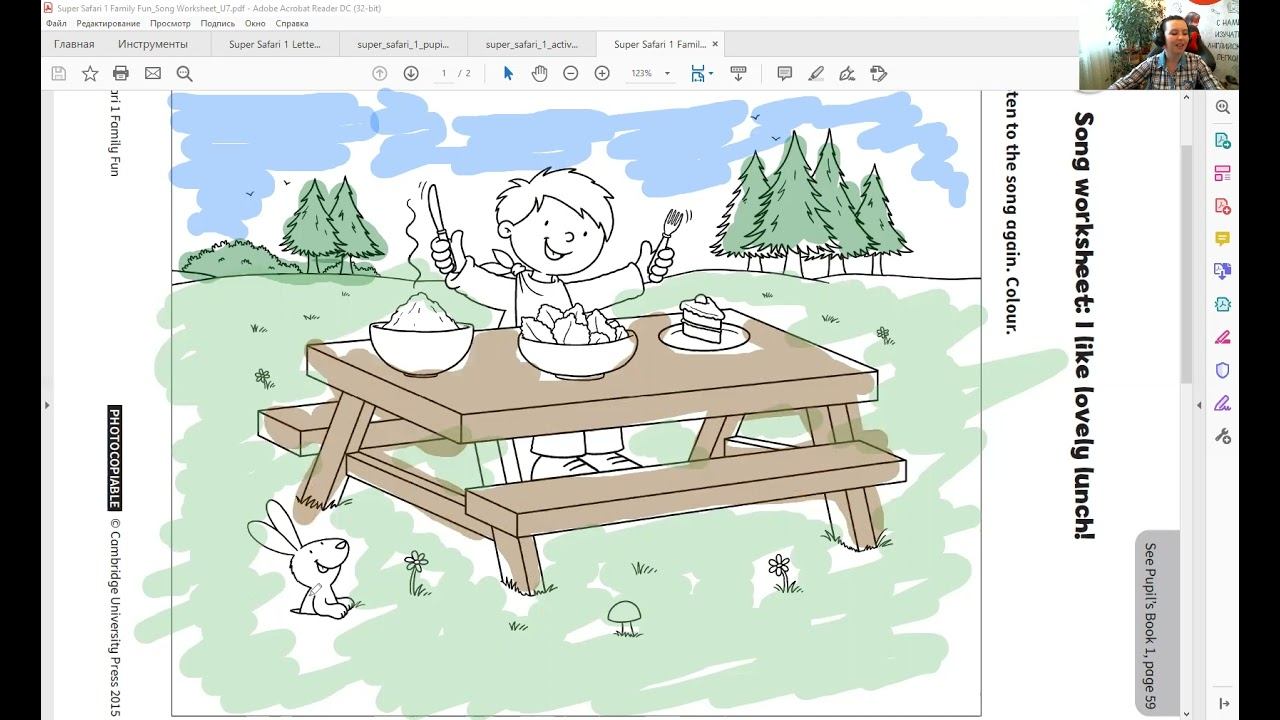This screenshot has height=720, width=1280.
Task: Open the Sign document pen tool
Action: click(x=847, y=73)
